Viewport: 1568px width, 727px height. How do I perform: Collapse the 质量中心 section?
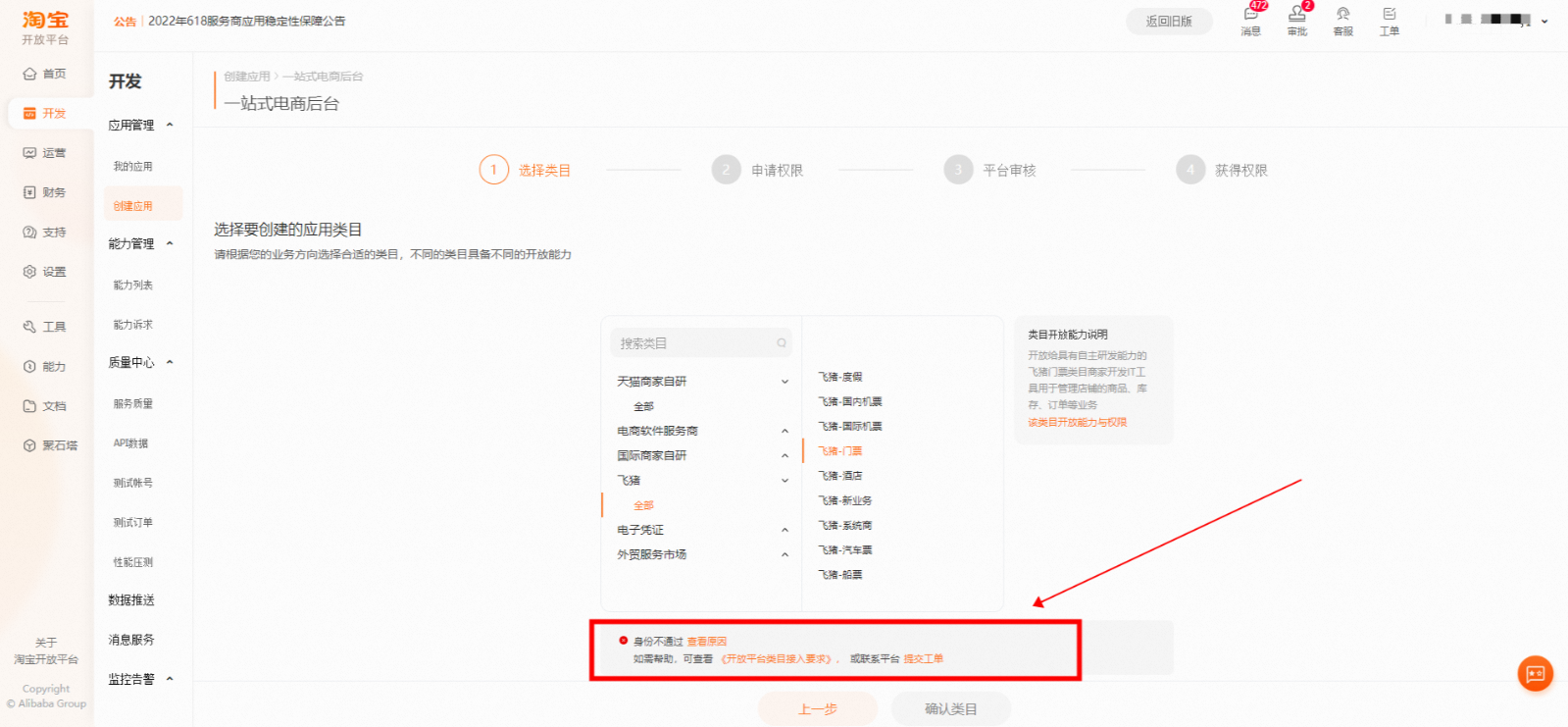tap(170, 362)
